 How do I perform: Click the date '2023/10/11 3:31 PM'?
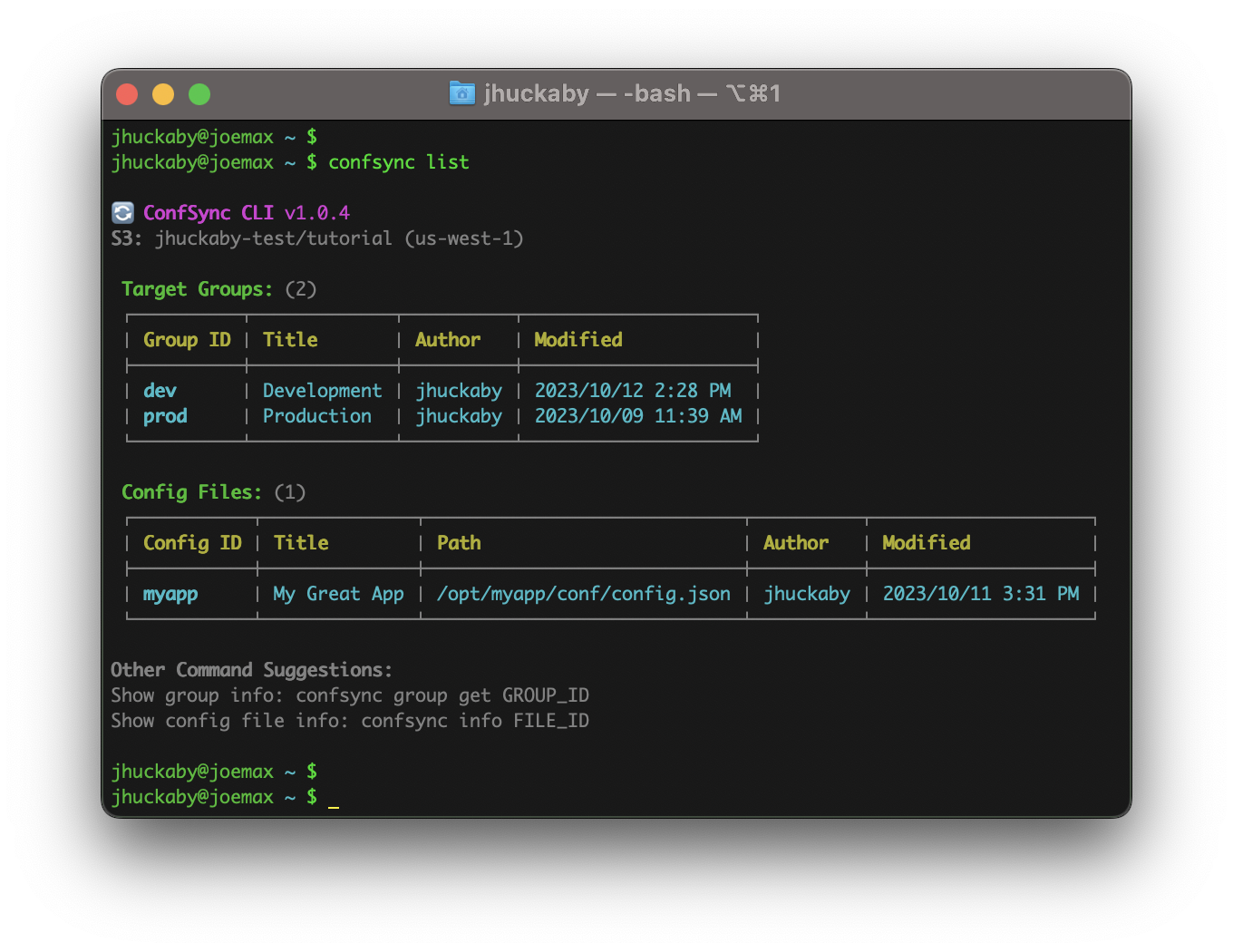tap(981, 594)
